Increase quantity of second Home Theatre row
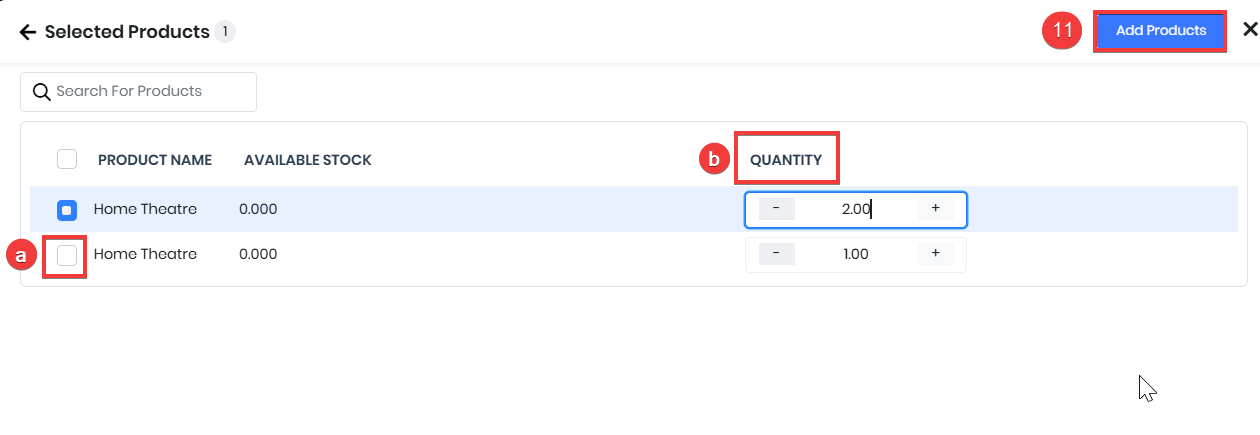Screen dimensions: 1260x435 935,254
